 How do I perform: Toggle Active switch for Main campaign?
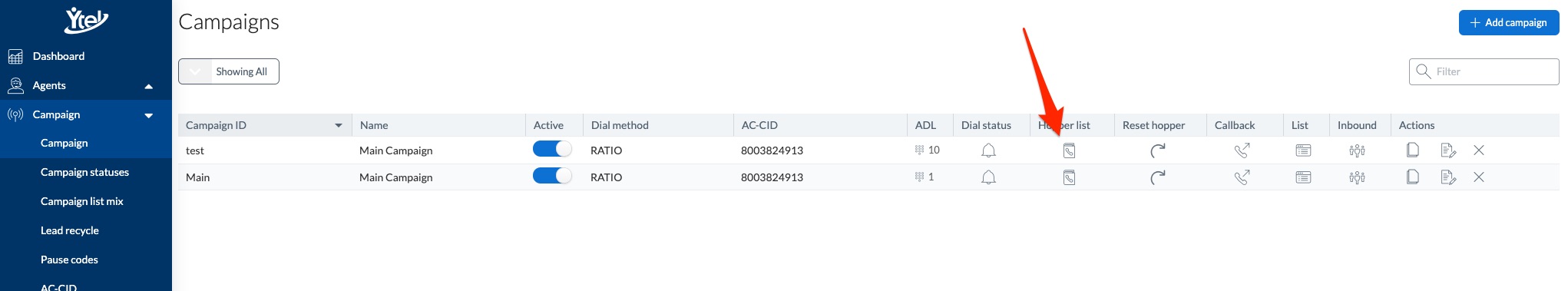tap(552, 176)
